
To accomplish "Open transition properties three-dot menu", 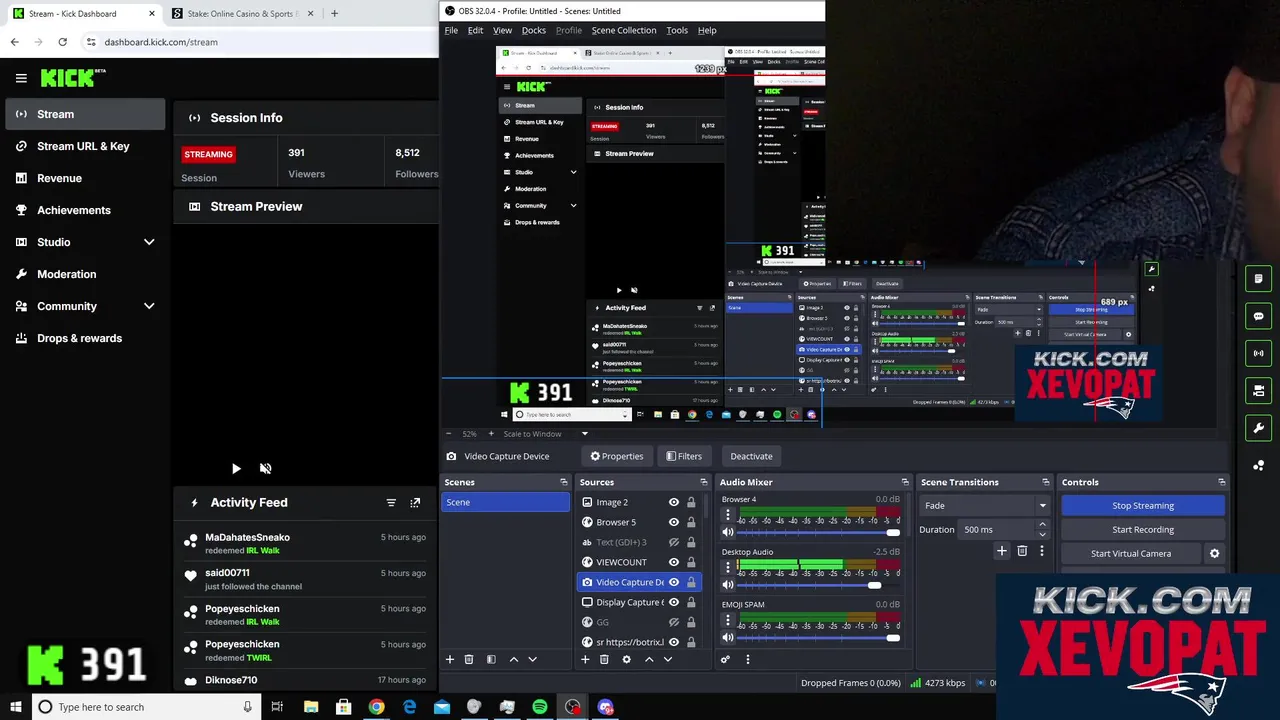I will [1041, 551].
